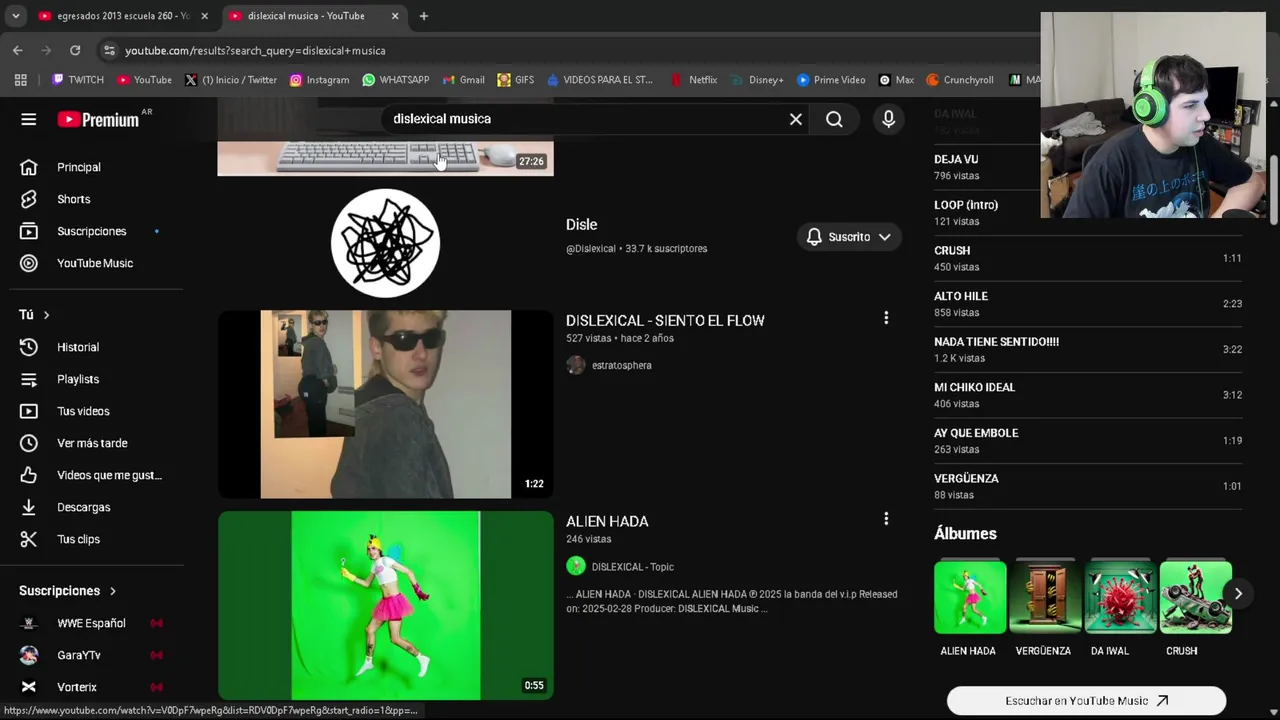Click the address bar URL
The image size is (1280, 720).
point(255,51)
